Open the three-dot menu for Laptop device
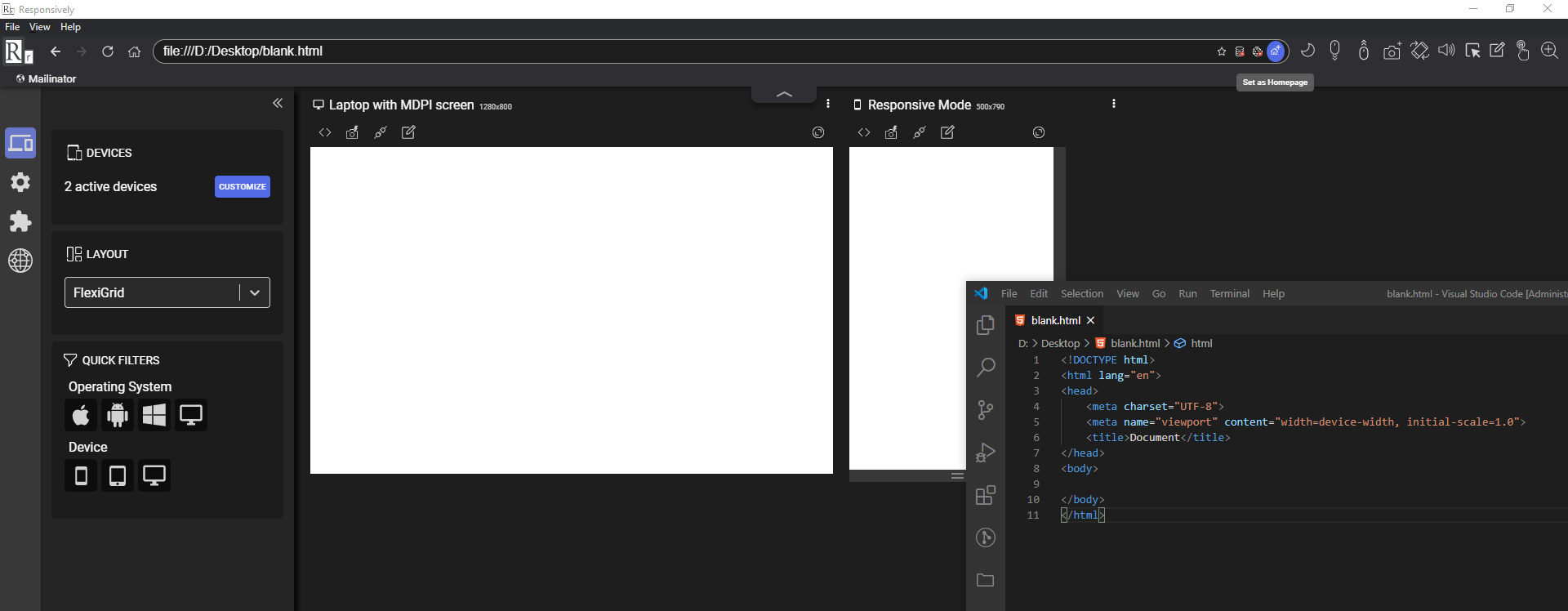This screenshot has width=1568, height=611. (828, 104)
